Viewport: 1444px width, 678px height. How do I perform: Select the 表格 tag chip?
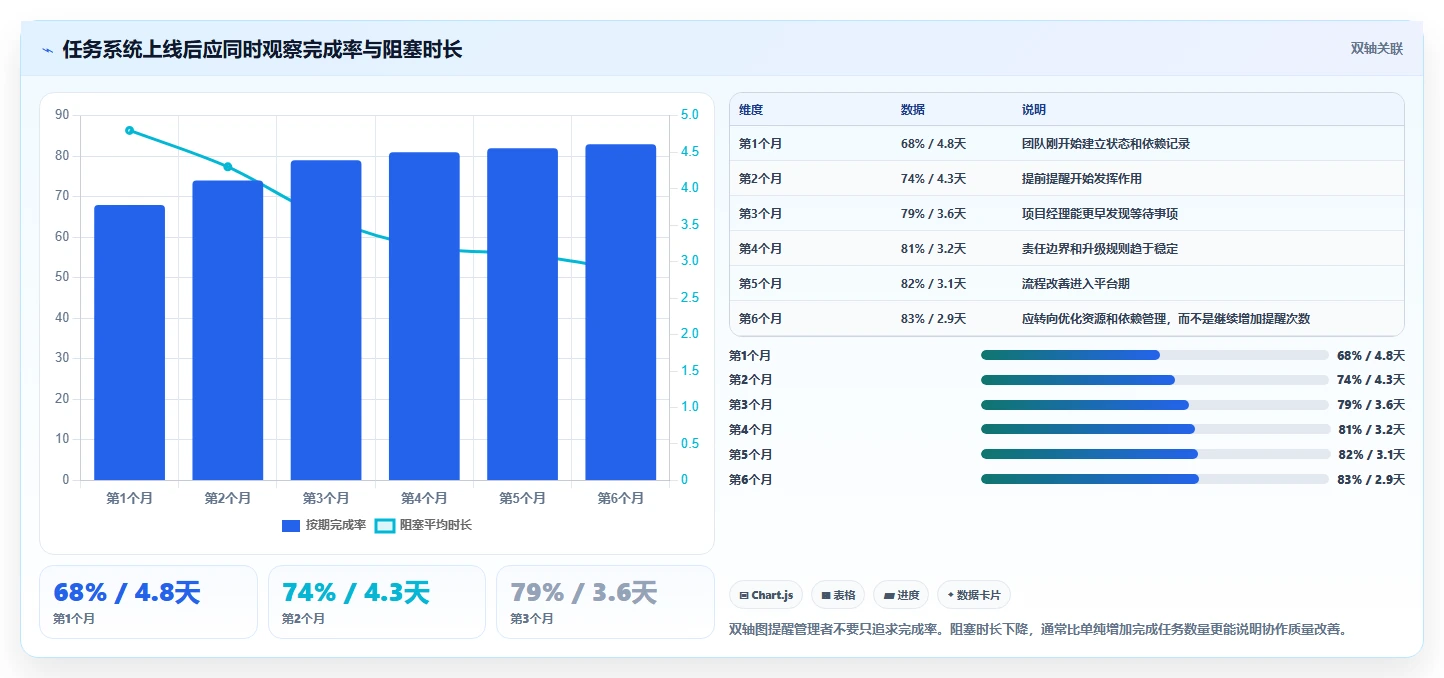pos(838,595)
